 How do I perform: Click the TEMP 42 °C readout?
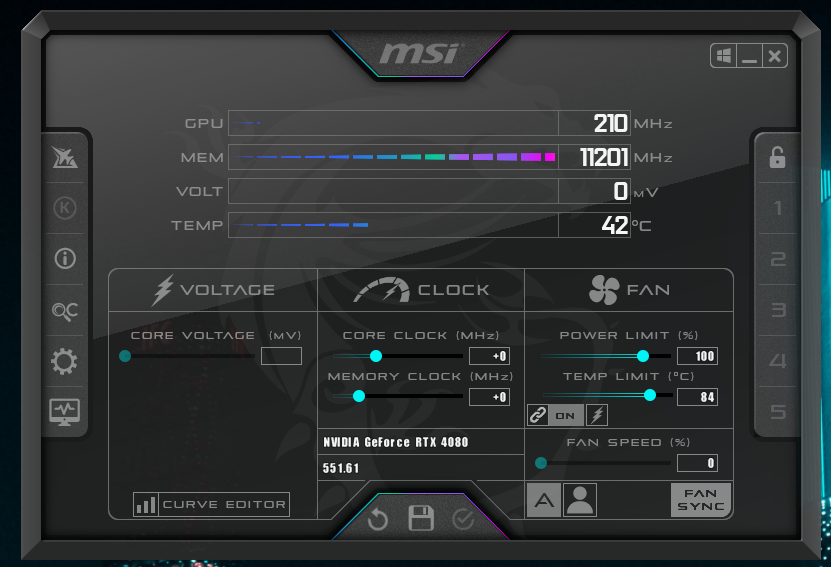point(594,225)
